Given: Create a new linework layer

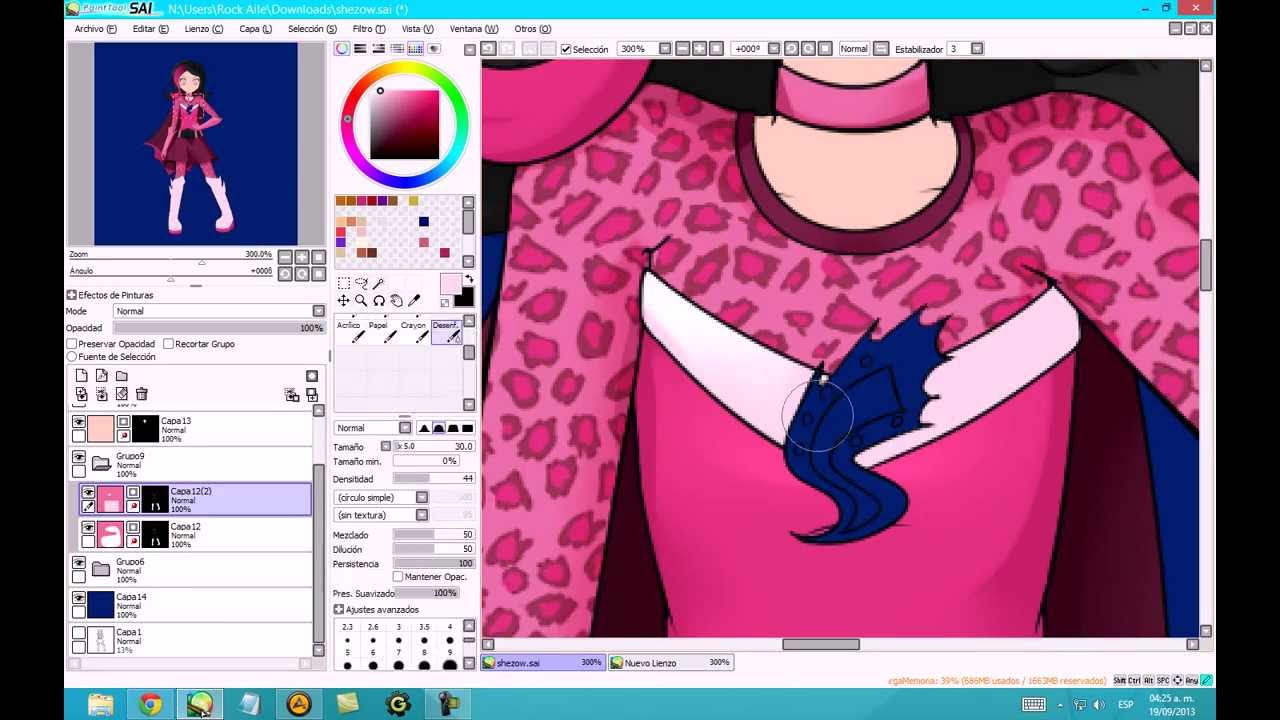Looking at the screenshot, I should tap(102, 376).
